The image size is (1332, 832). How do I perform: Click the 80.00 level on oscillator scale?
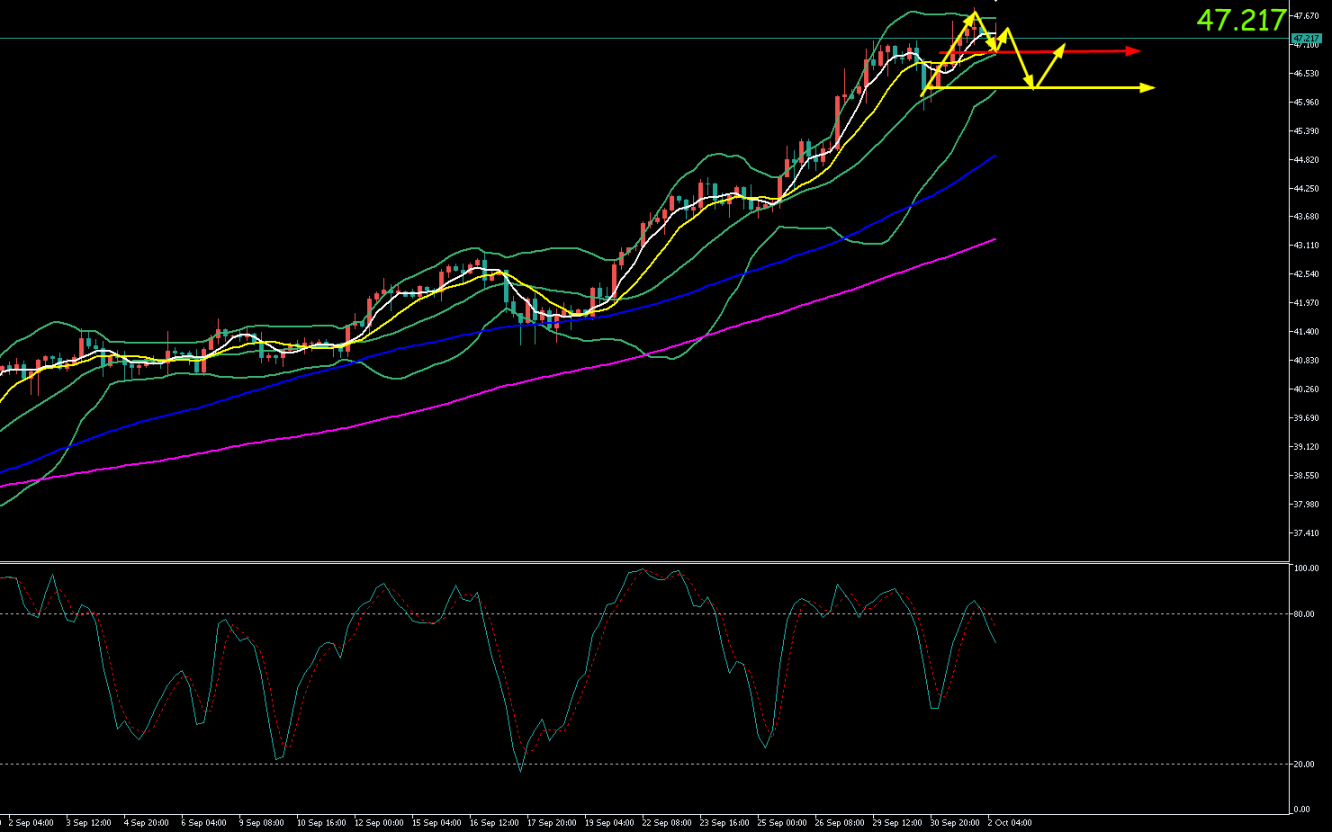pyautogui.click(x=1303, y=614)
